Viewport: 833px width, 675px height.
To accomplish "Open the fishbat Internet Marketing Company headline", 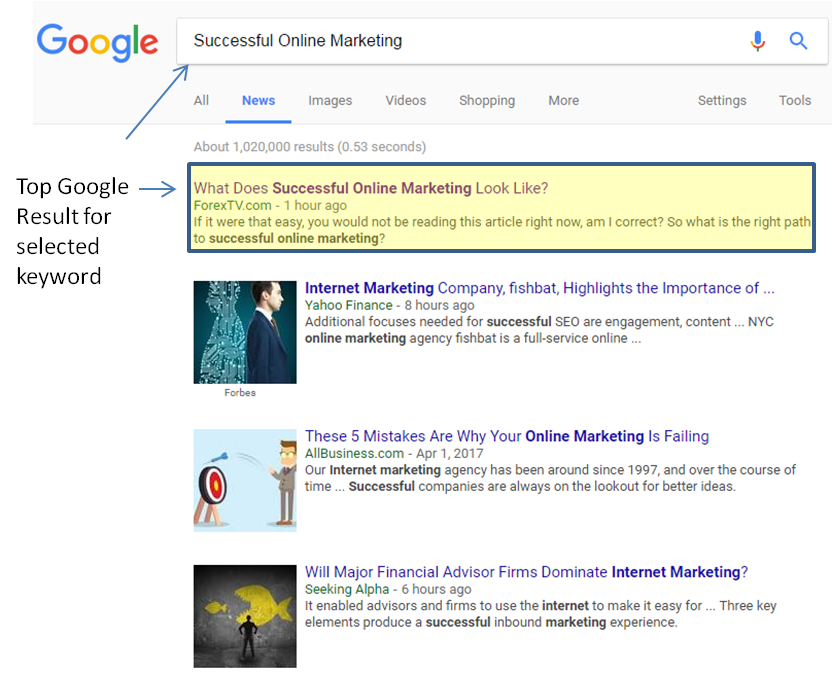I will coord(540,288).
